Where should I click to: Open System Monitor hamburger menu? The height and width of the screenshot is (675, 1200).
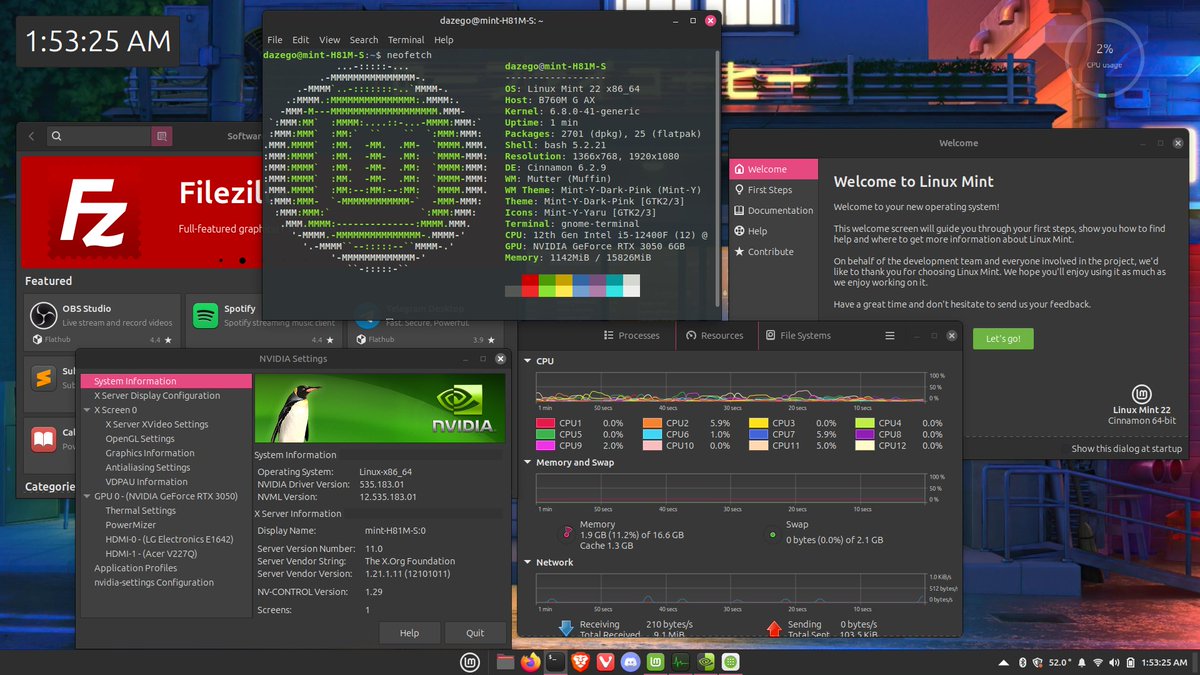pos(890,336)
